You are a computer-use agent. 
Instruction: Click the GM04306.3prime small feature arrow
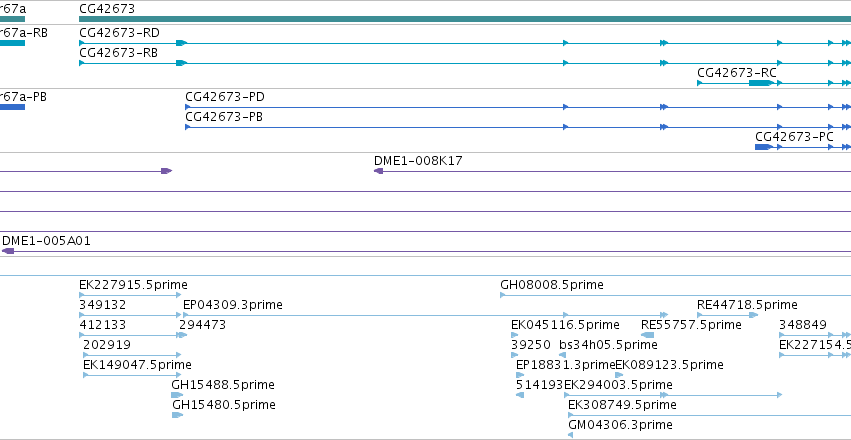[x=570, y=435]
